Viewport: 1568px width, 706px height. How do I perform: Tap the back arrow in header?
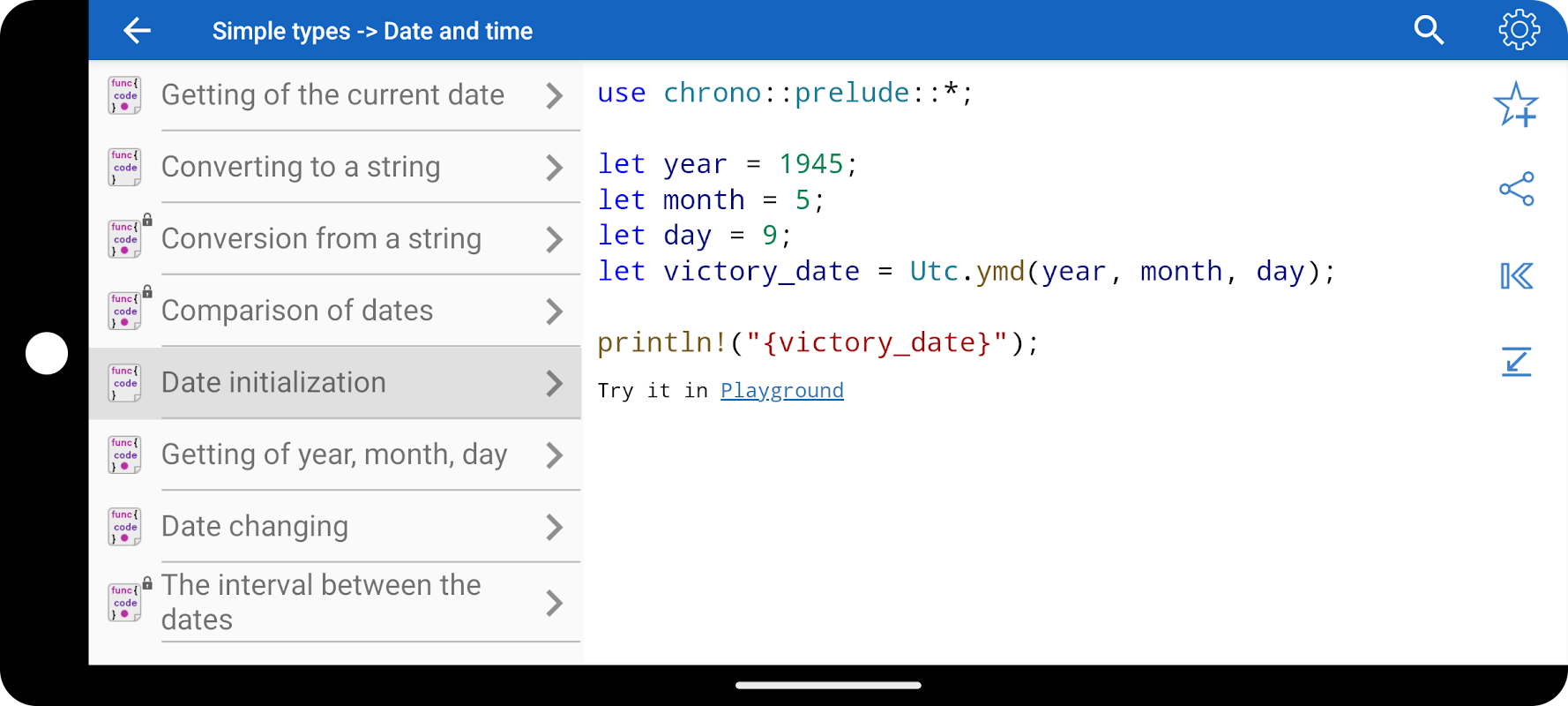coord(137,31)
